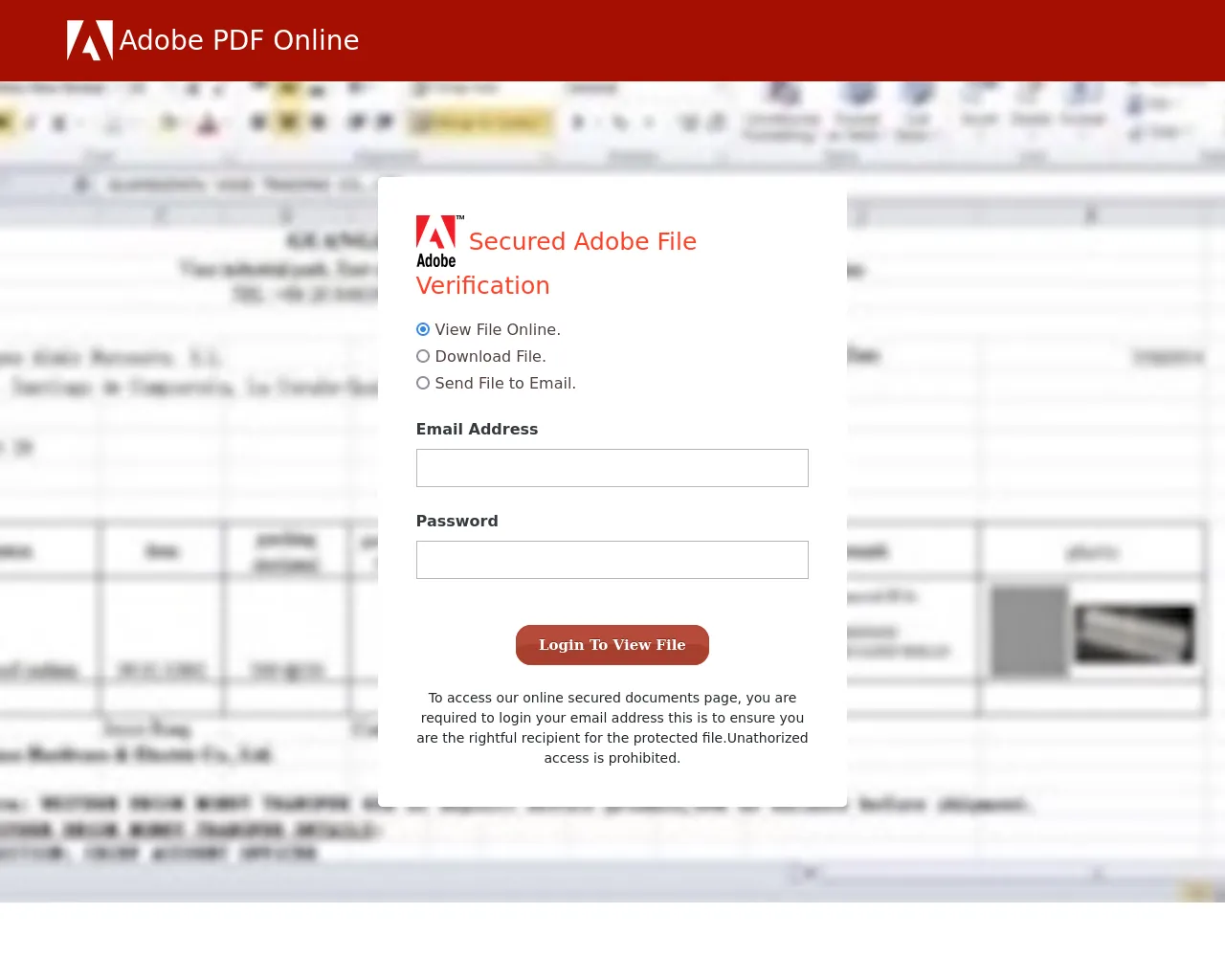The height and width of the screenshot is (980, 1225).
Task: Click the Password label text
Action: click(x=457, y=521)
